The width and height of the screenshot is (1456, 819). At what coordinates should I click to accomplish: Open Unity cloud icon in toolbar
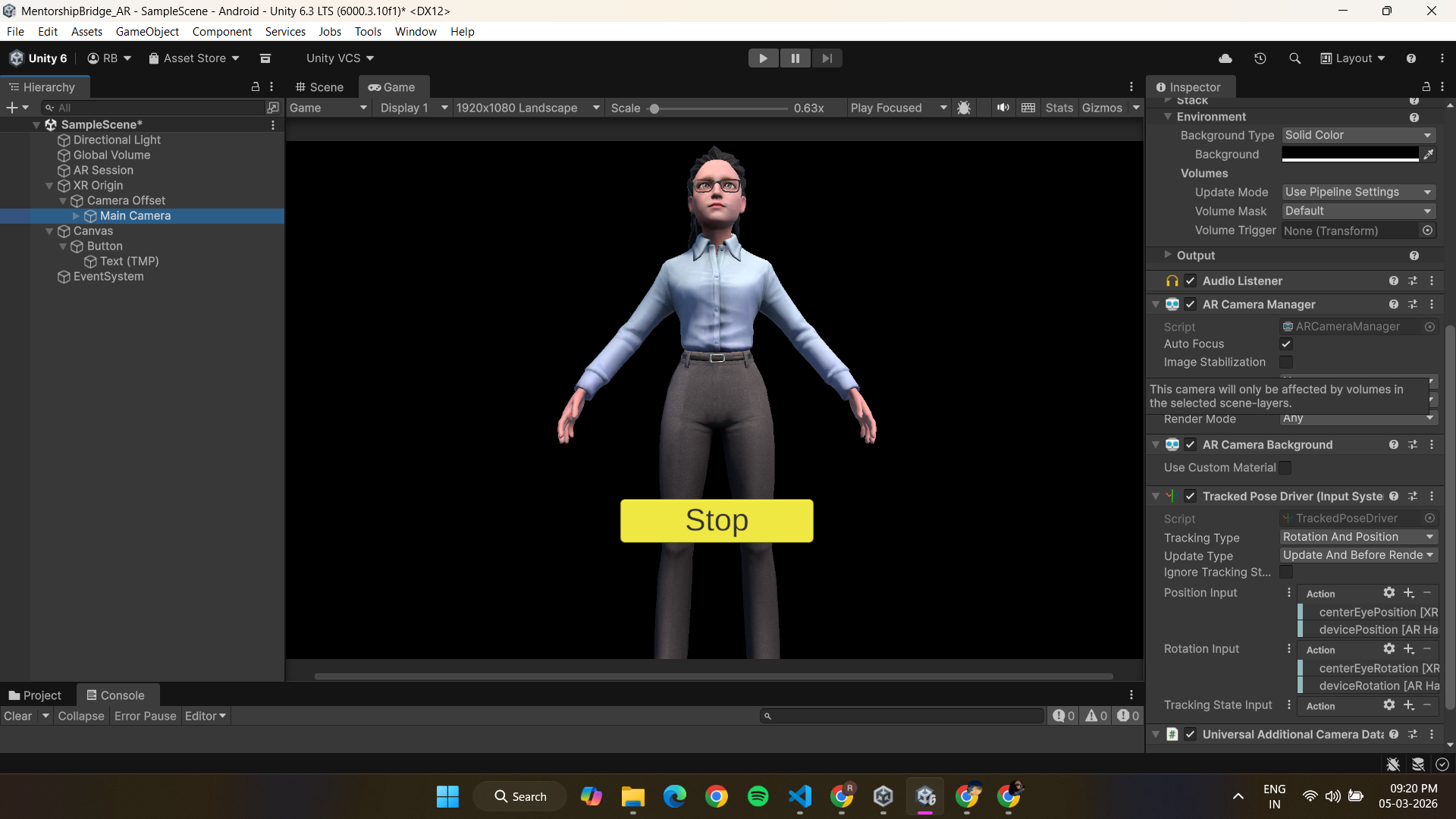[1225, 58]
